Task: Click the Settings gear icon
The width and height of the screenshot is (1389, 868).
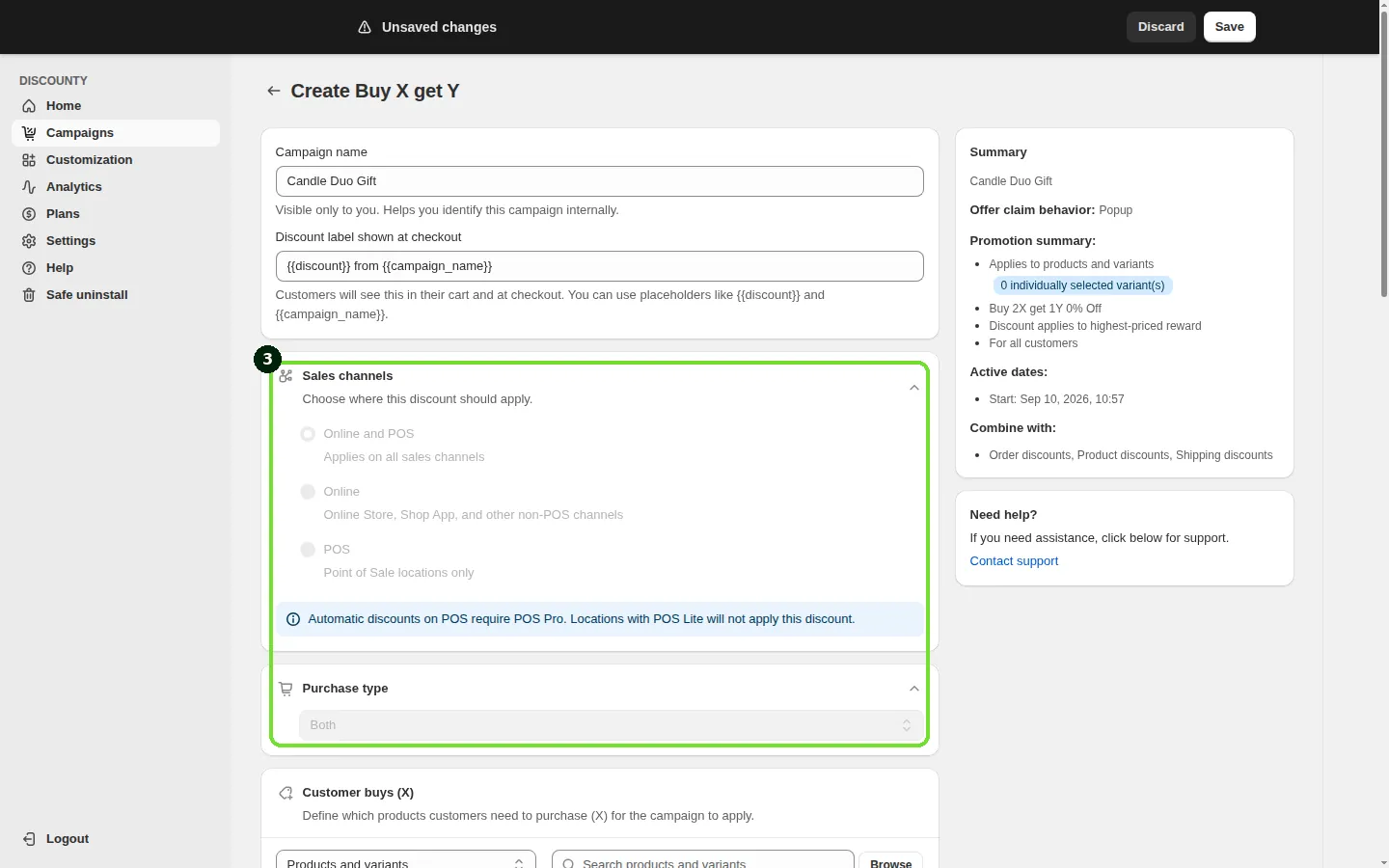Action: point(29,241)
